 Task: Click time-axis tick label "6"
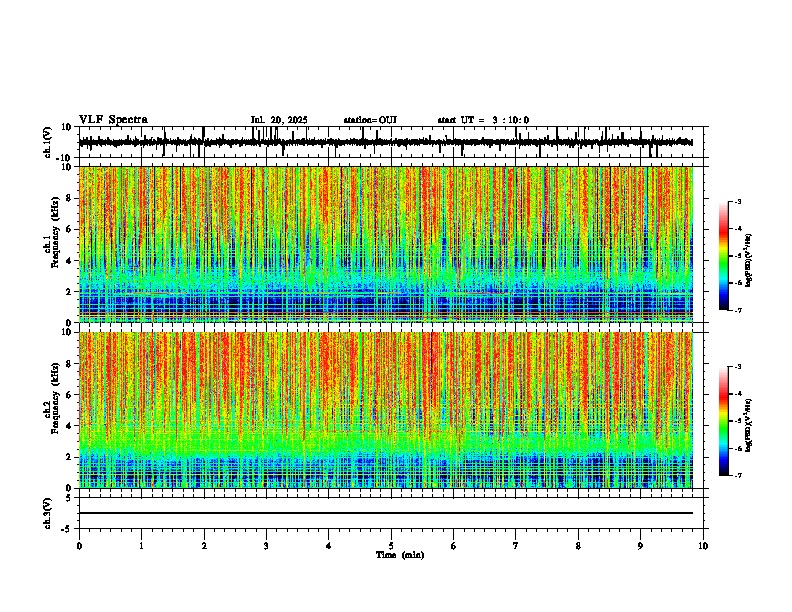454,546
